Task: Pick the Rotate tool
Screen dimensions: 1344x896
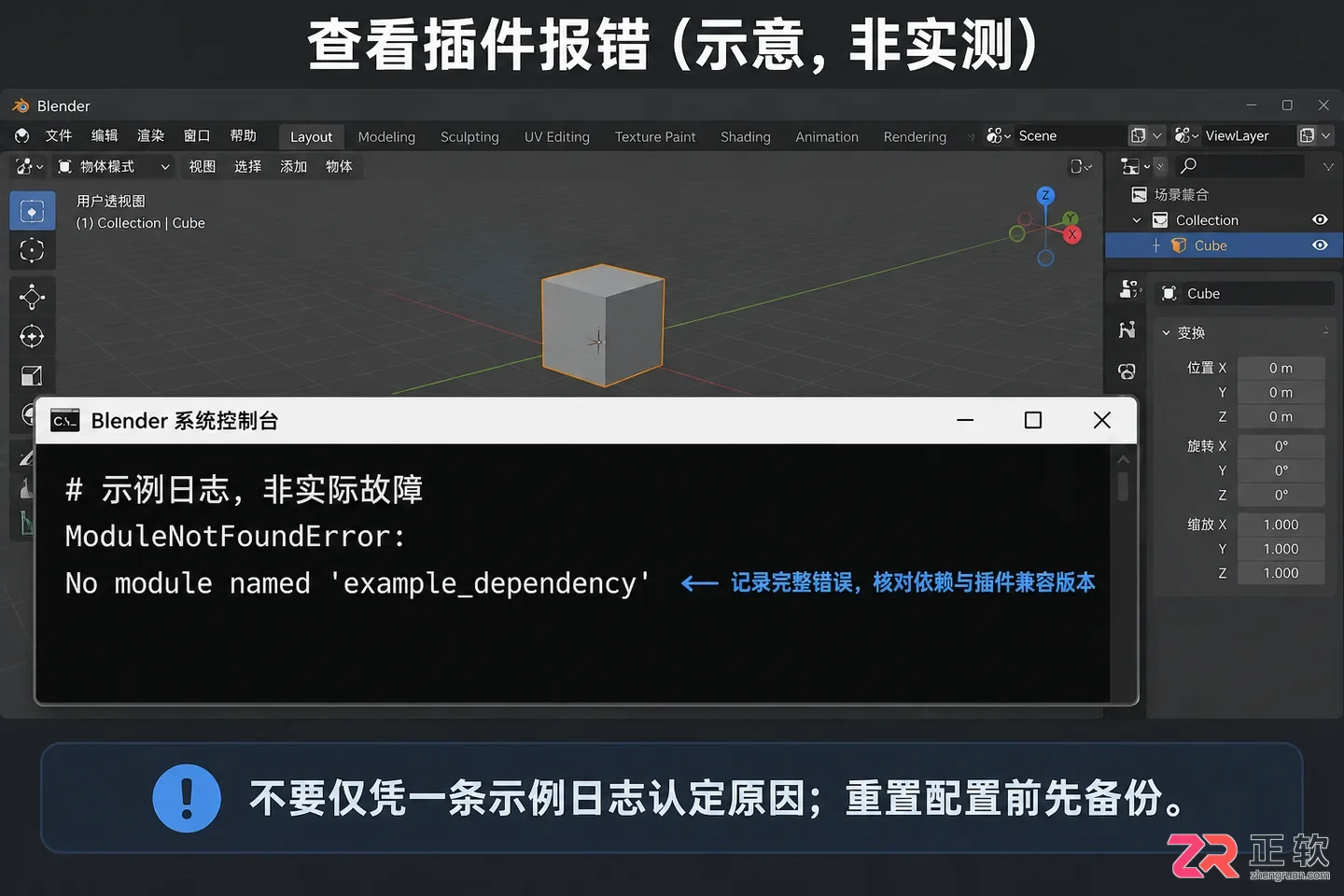Action: (x=32, y=337)
